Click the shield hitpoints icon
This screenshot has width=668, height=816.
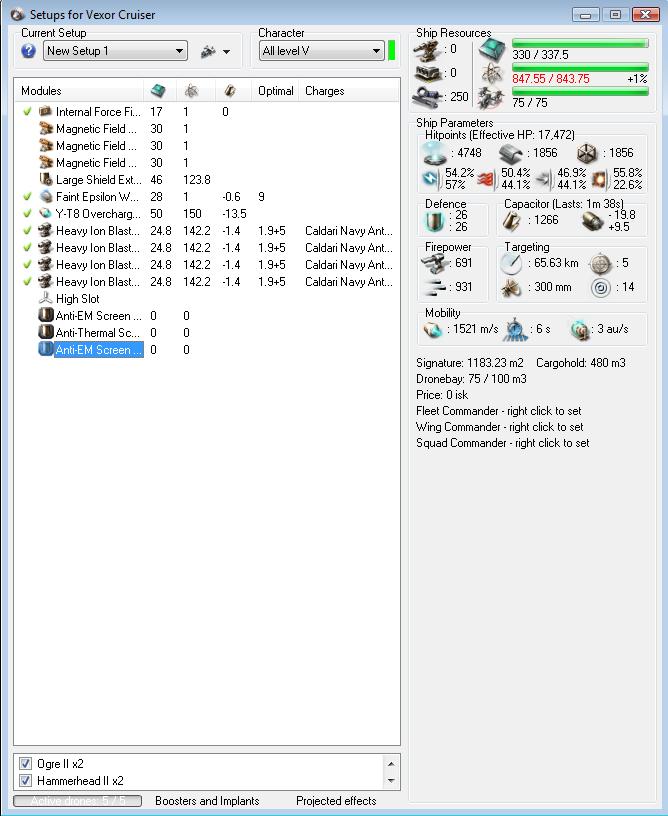click(x=434, y=152)
